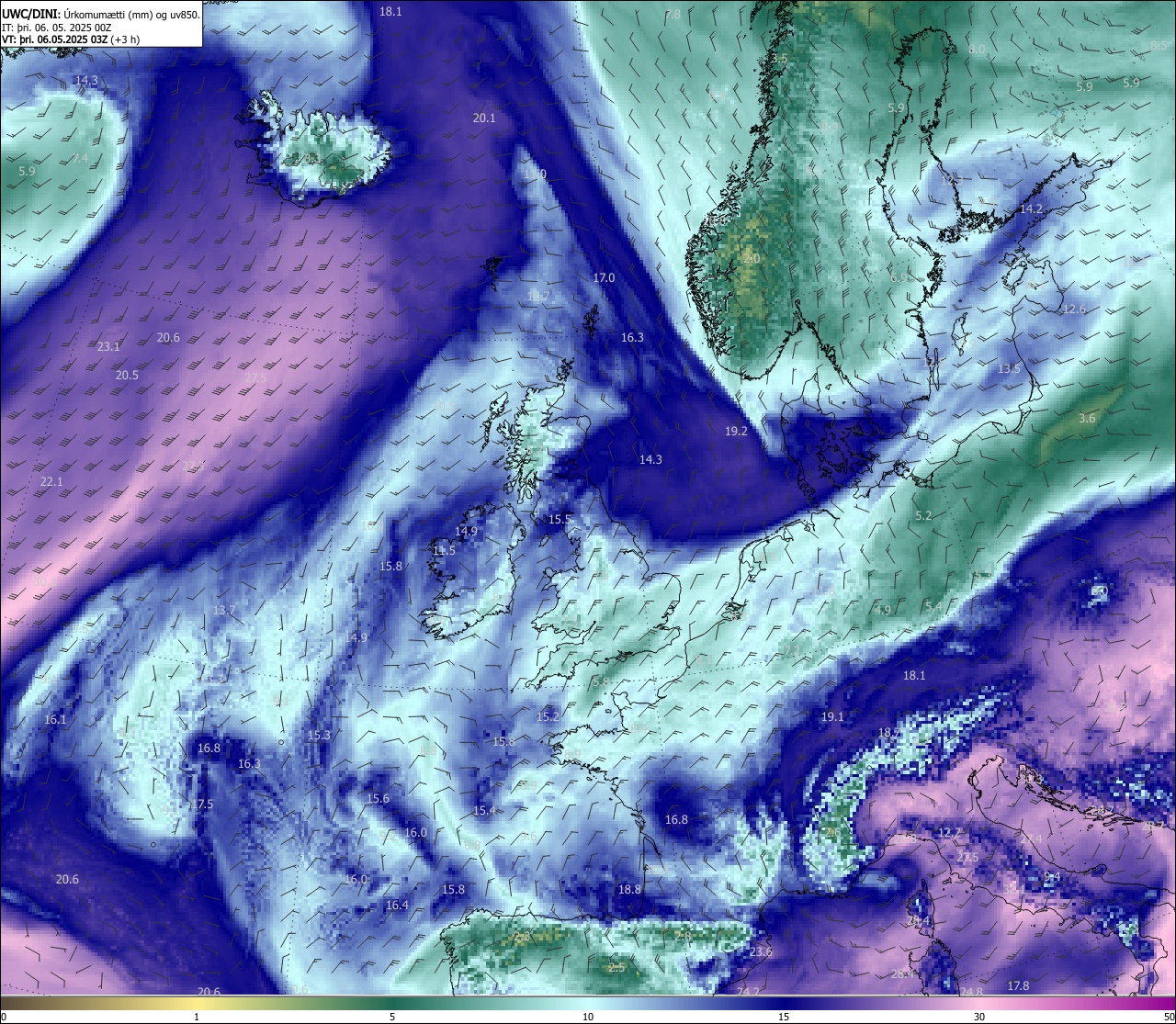Click the 19.2 value in the North Sea
Image resolution: width=1176 pixels, height=1024 pixels.
pyautogui.click(x=736, y=431)
